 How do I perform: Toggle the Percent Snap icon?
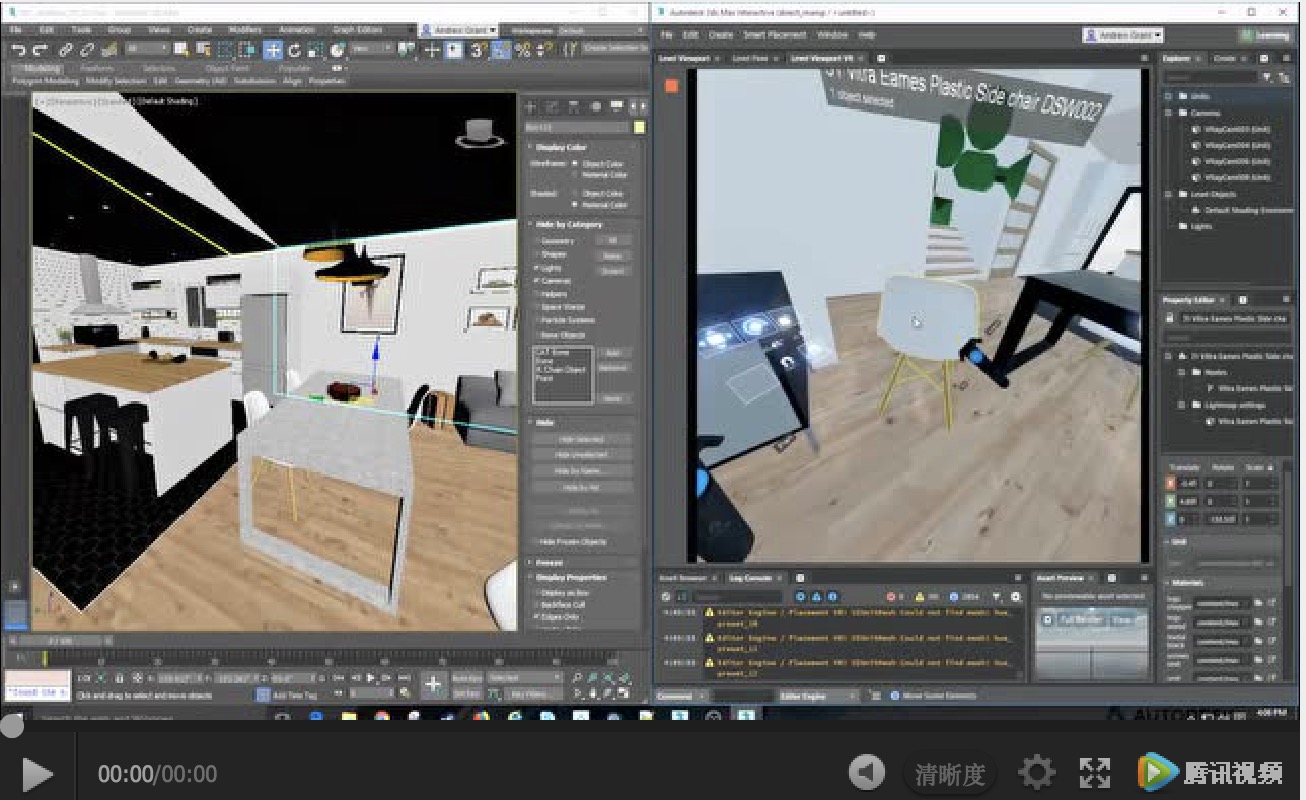click(x=522, y=50)
